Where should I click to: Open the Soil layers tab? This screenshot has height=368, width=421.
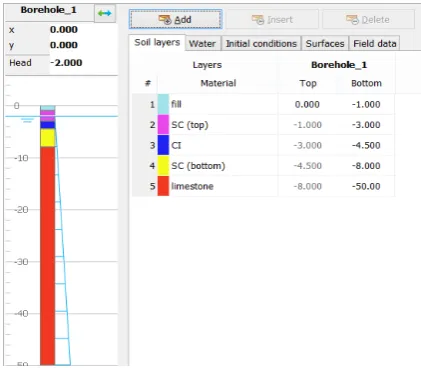tap(157, 43)
